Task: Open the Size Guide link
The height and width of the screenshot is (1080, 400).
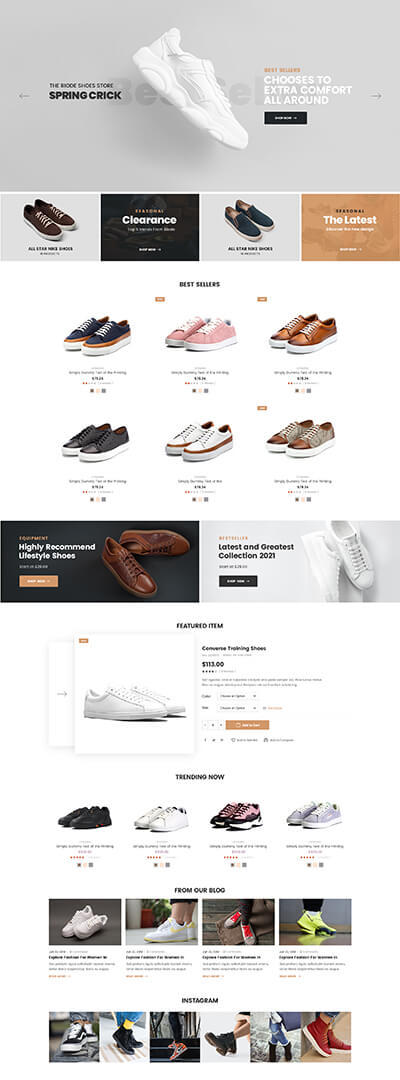Action: coord(272,708)
